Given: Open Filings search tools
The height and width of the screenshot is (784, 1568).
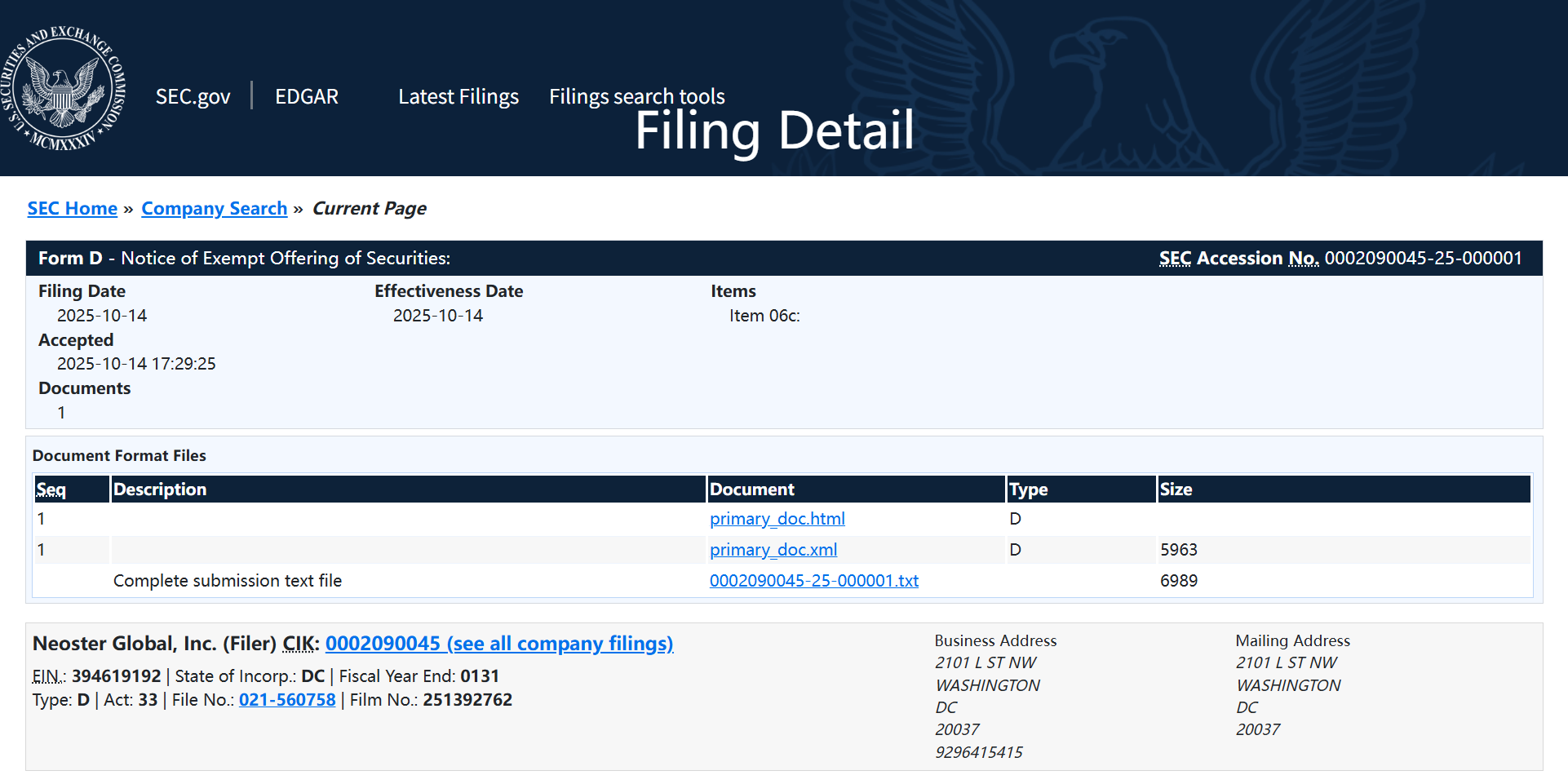Looking at the screenshot, I should pos(637,96).
